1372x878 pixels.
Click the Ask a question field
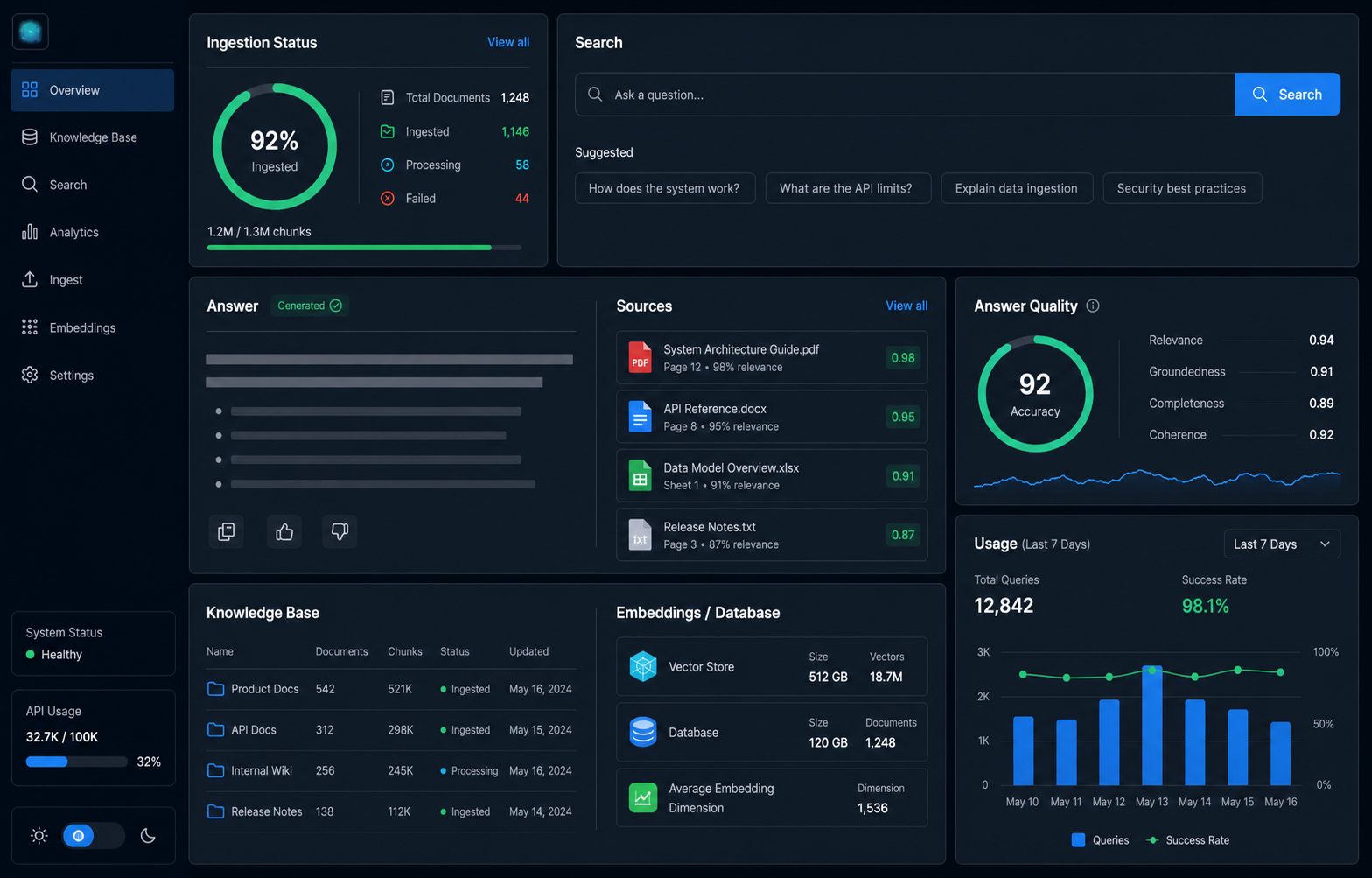905,95
